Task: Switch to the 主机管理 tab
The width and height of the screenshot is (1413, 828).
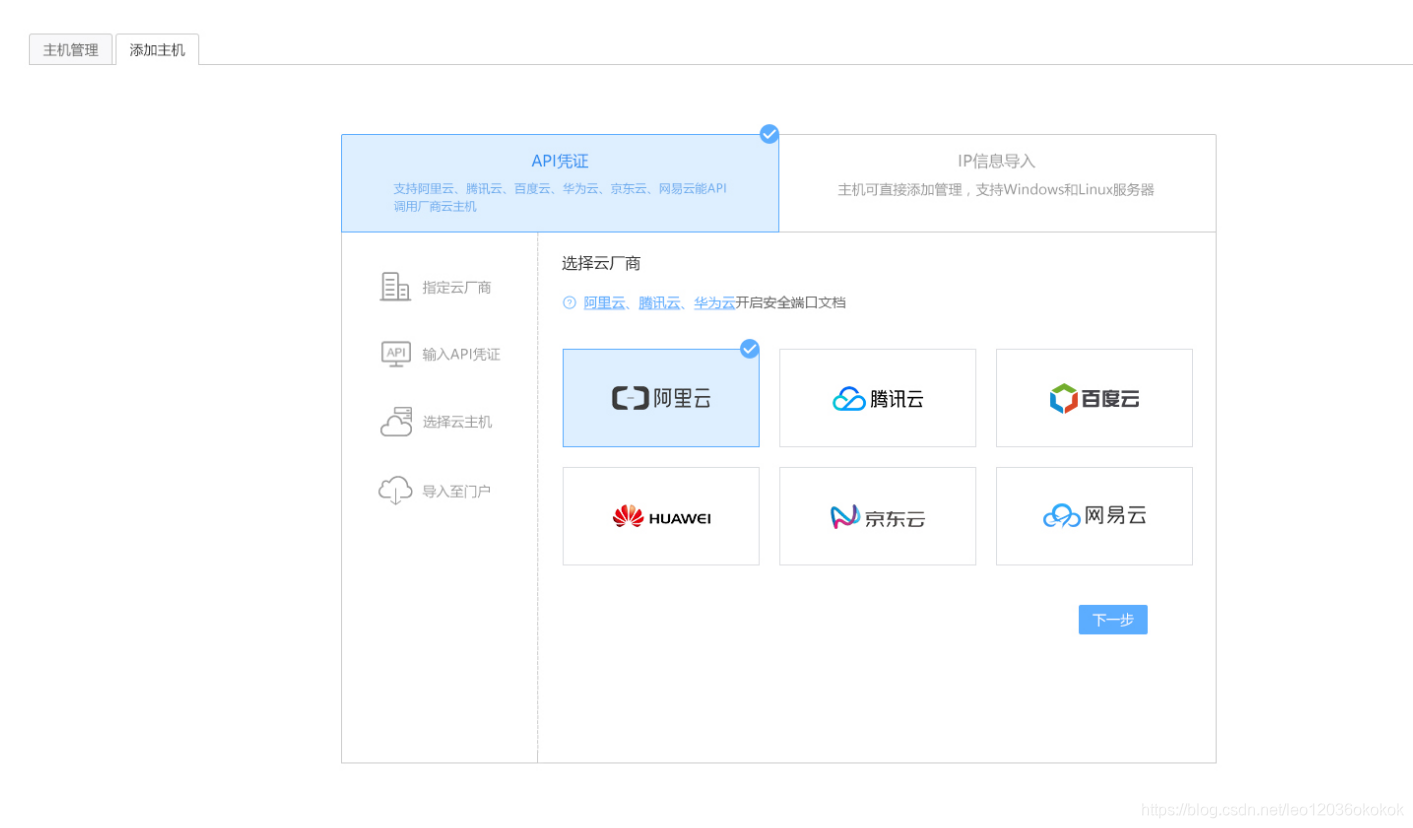Action: [x=71, y=49]
